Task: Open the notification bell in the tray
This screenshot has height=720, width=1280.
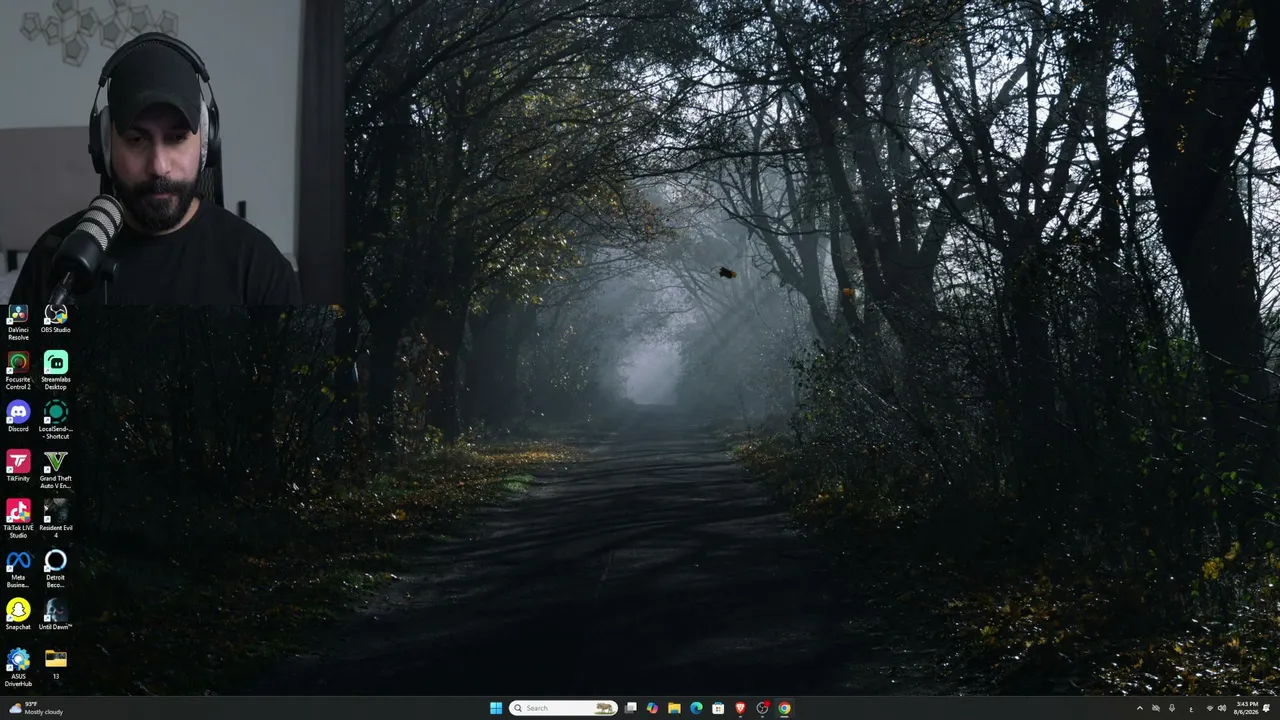Action: pos(1267,708)
